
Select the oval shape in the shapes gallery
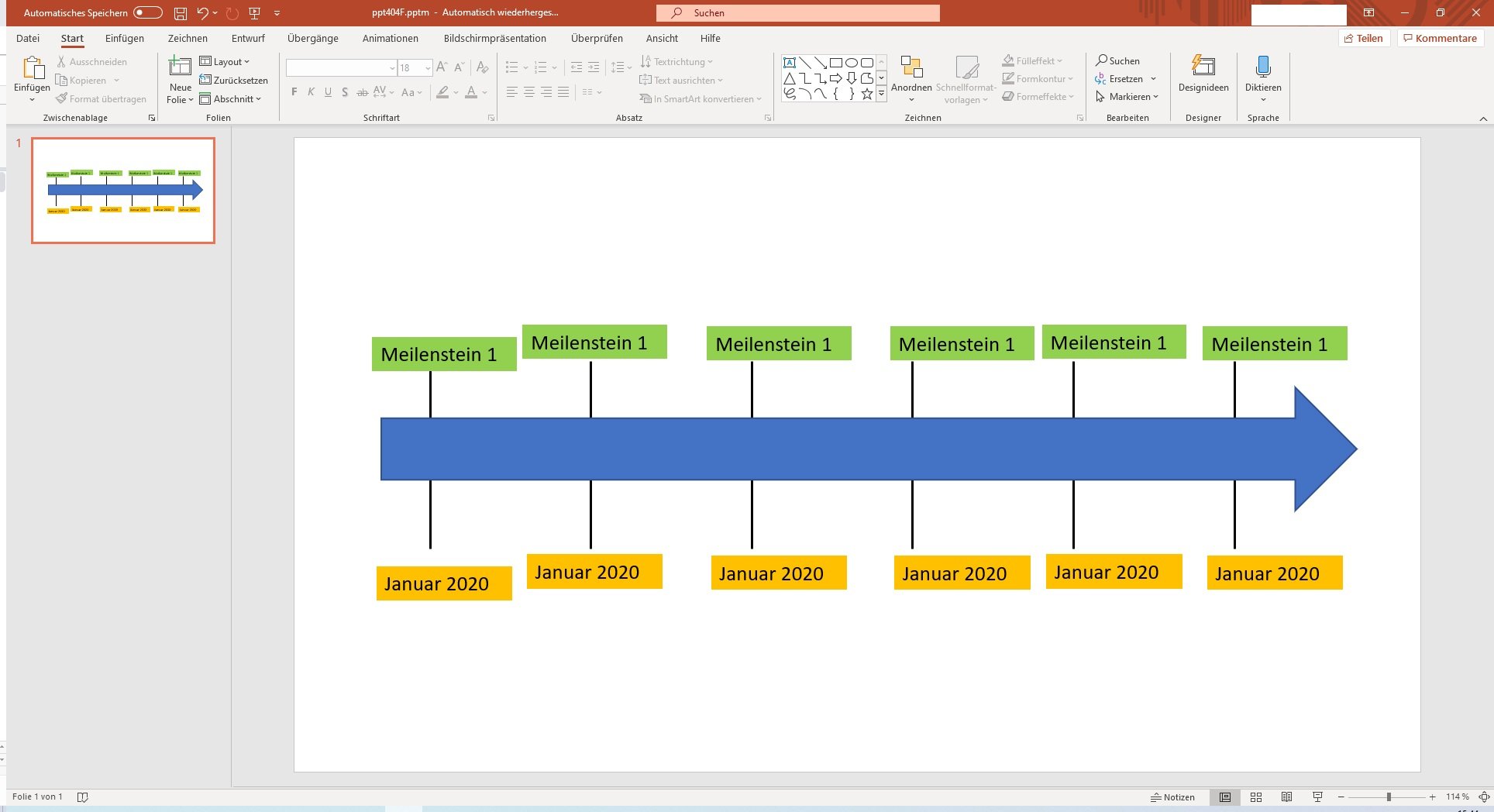pos(852,63)
